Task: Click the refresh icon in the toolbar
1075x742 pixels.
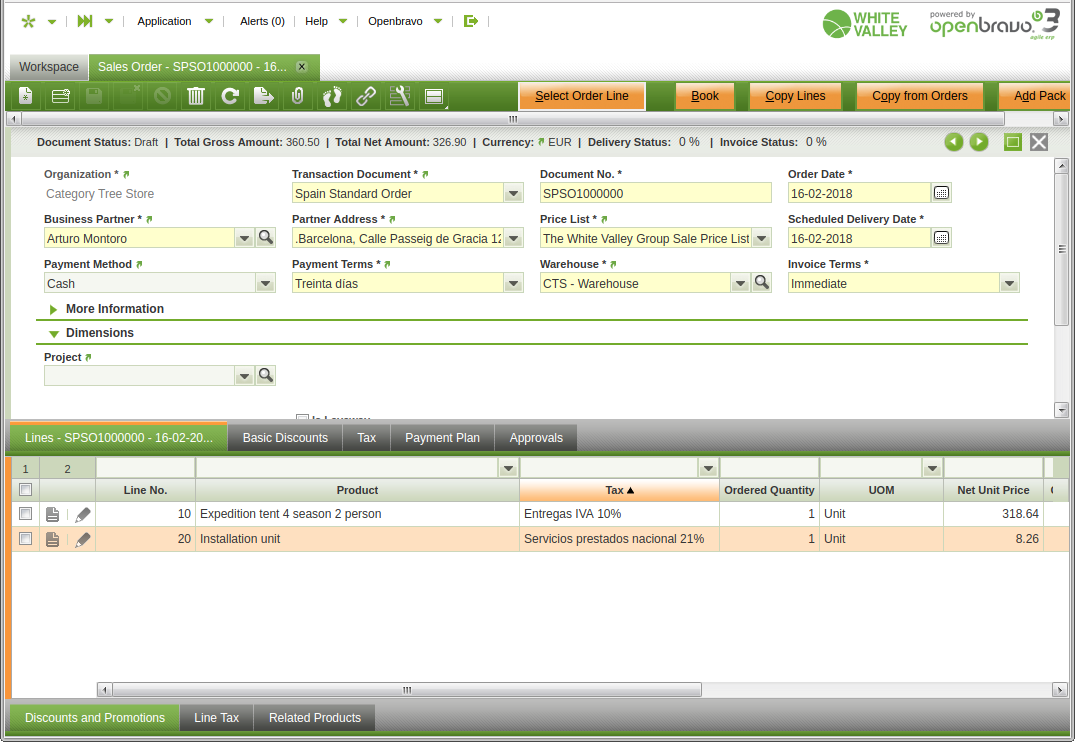Action: point(230,96)
